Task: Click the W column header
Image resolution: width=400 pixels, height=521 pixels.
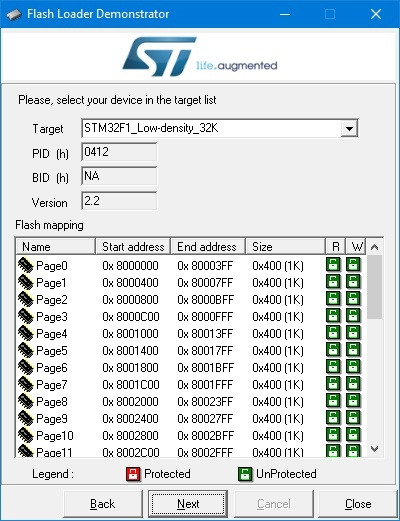Action: (356, 247)
